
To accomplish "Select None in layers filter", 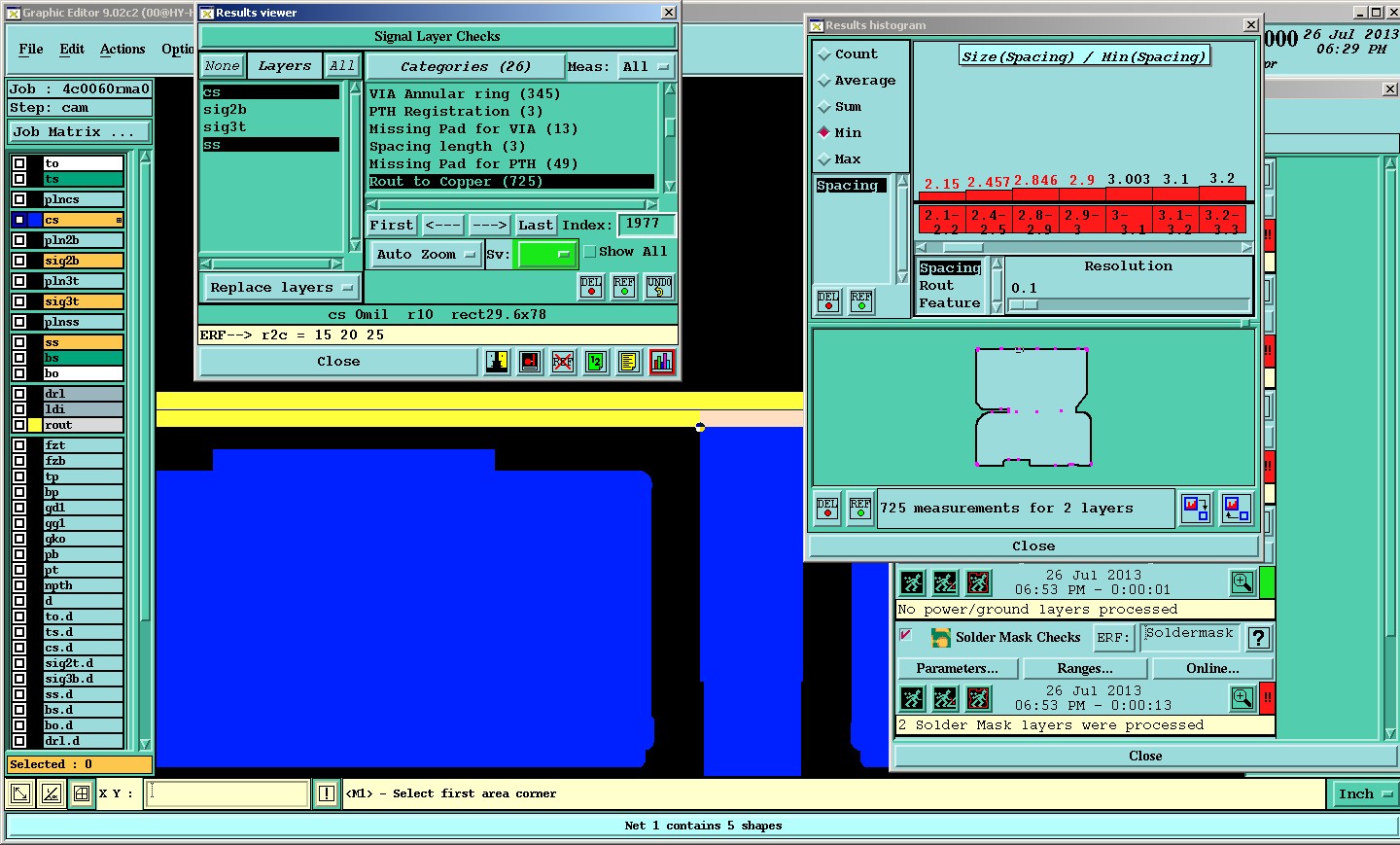I will click(x=222, y=66).
